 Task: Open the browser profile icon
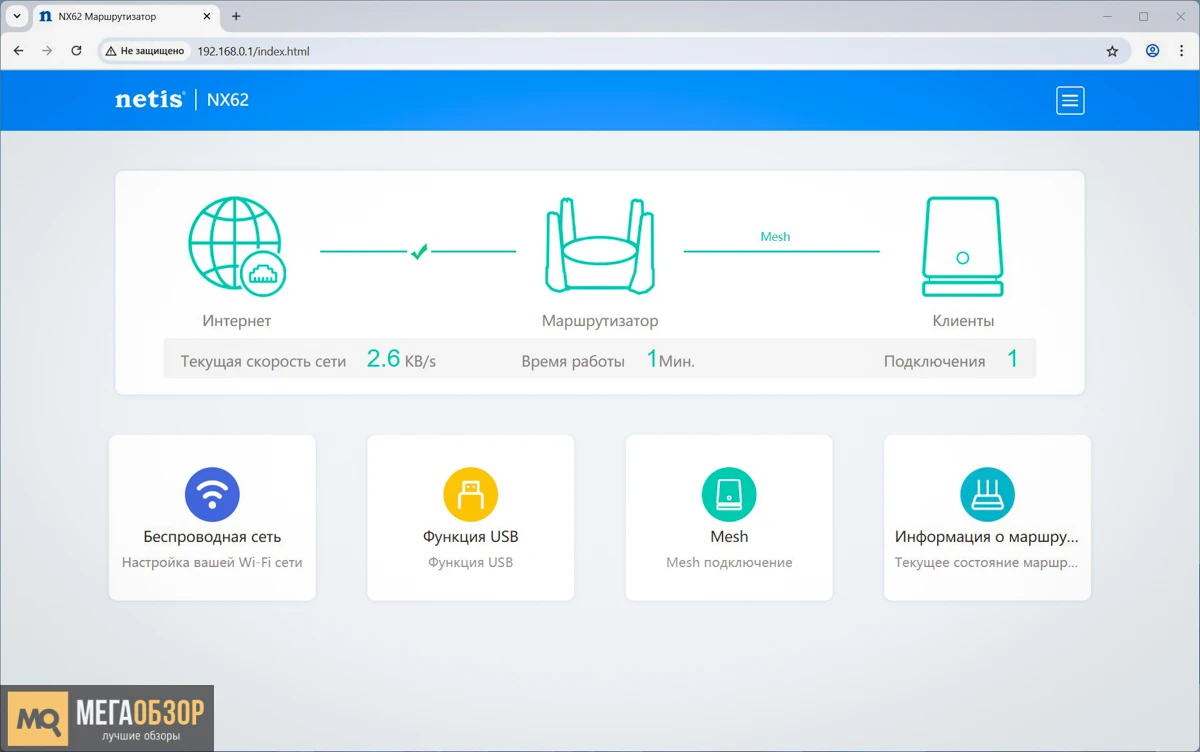(1153, 51)
